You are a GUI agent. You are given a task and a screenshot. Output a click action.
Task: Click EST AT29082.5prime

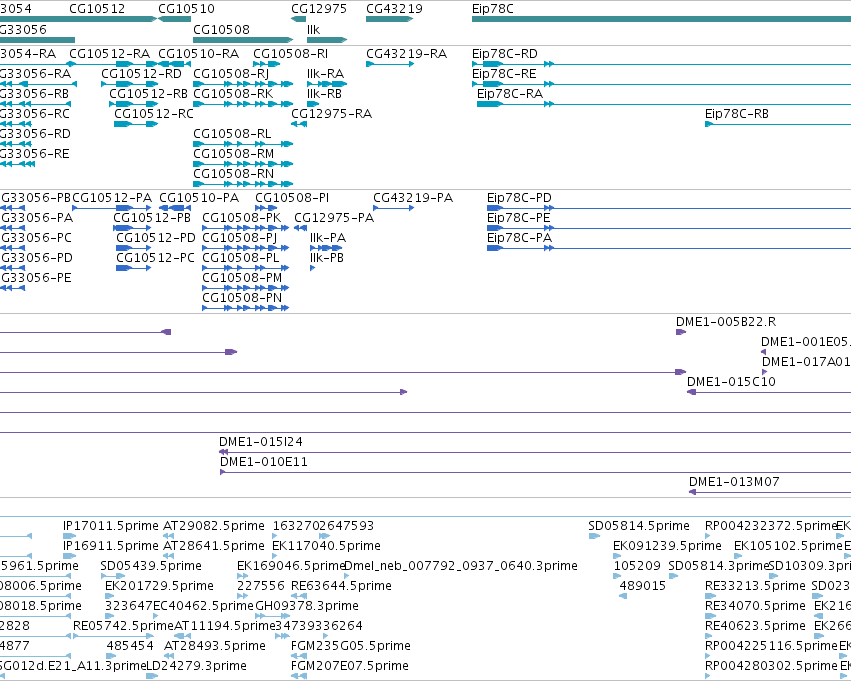pyautogui.click(x=214, y=526)
